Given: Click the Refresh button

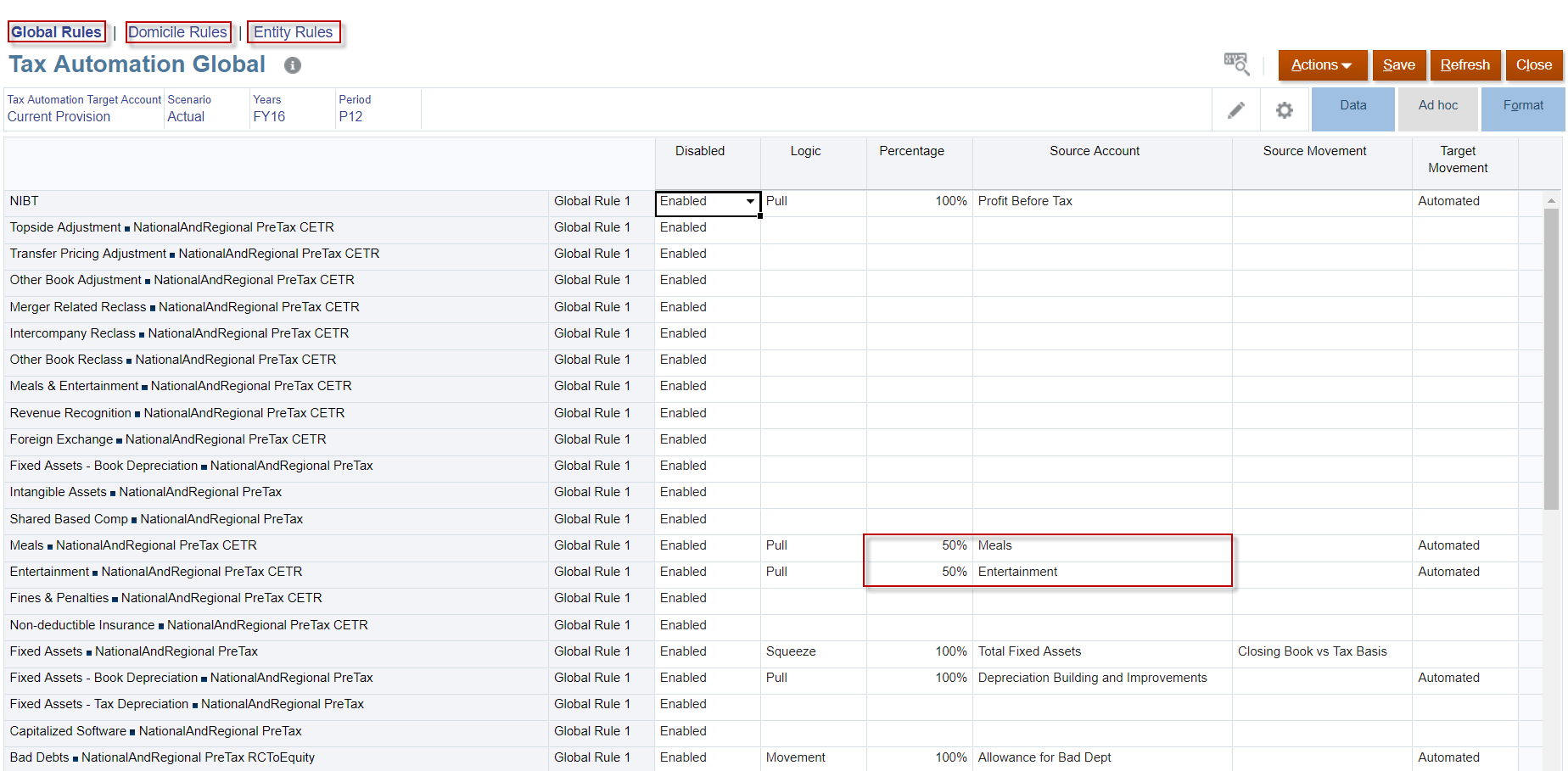Looking at the screenshot, I should tap(1464, 65).
